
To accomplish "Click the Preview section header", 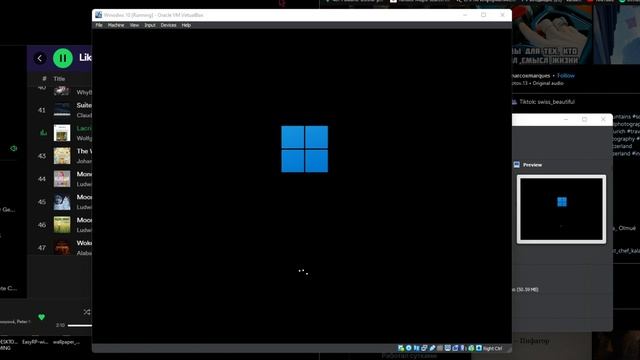I will [532, 165].
